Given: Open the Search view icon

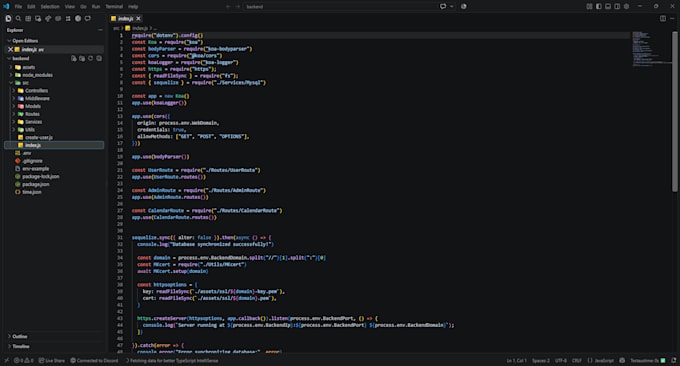Looking at the screenshot, I should tap(18, 19).
